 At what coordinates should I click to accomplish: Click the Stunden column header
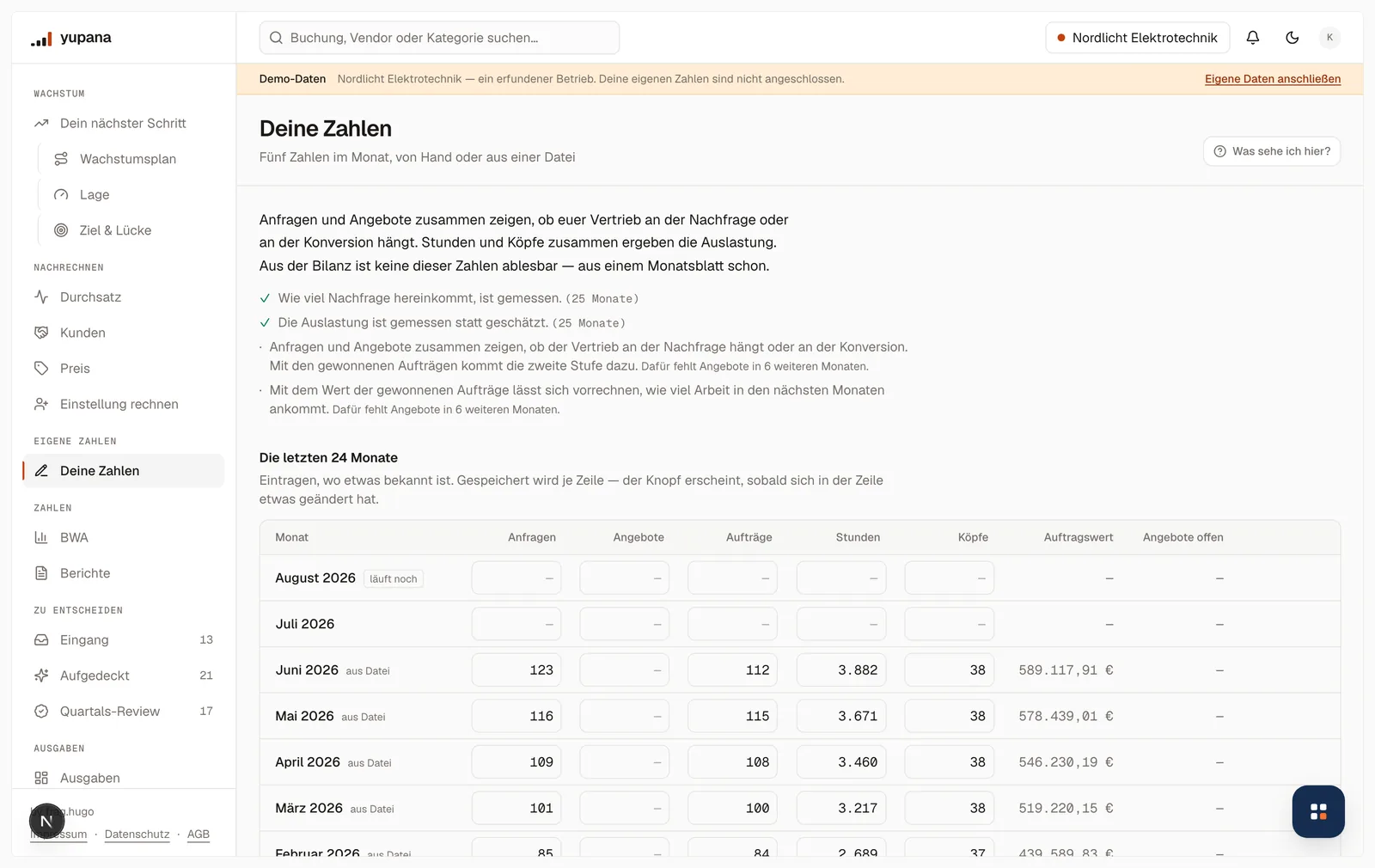[x=858, y=538]
